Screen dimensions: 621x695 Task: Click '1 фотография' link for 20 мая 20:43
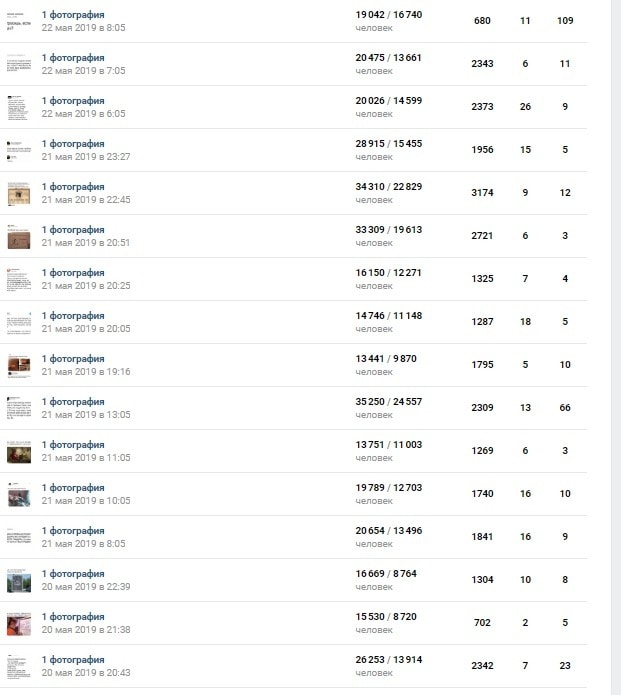(x=73, y=660)
